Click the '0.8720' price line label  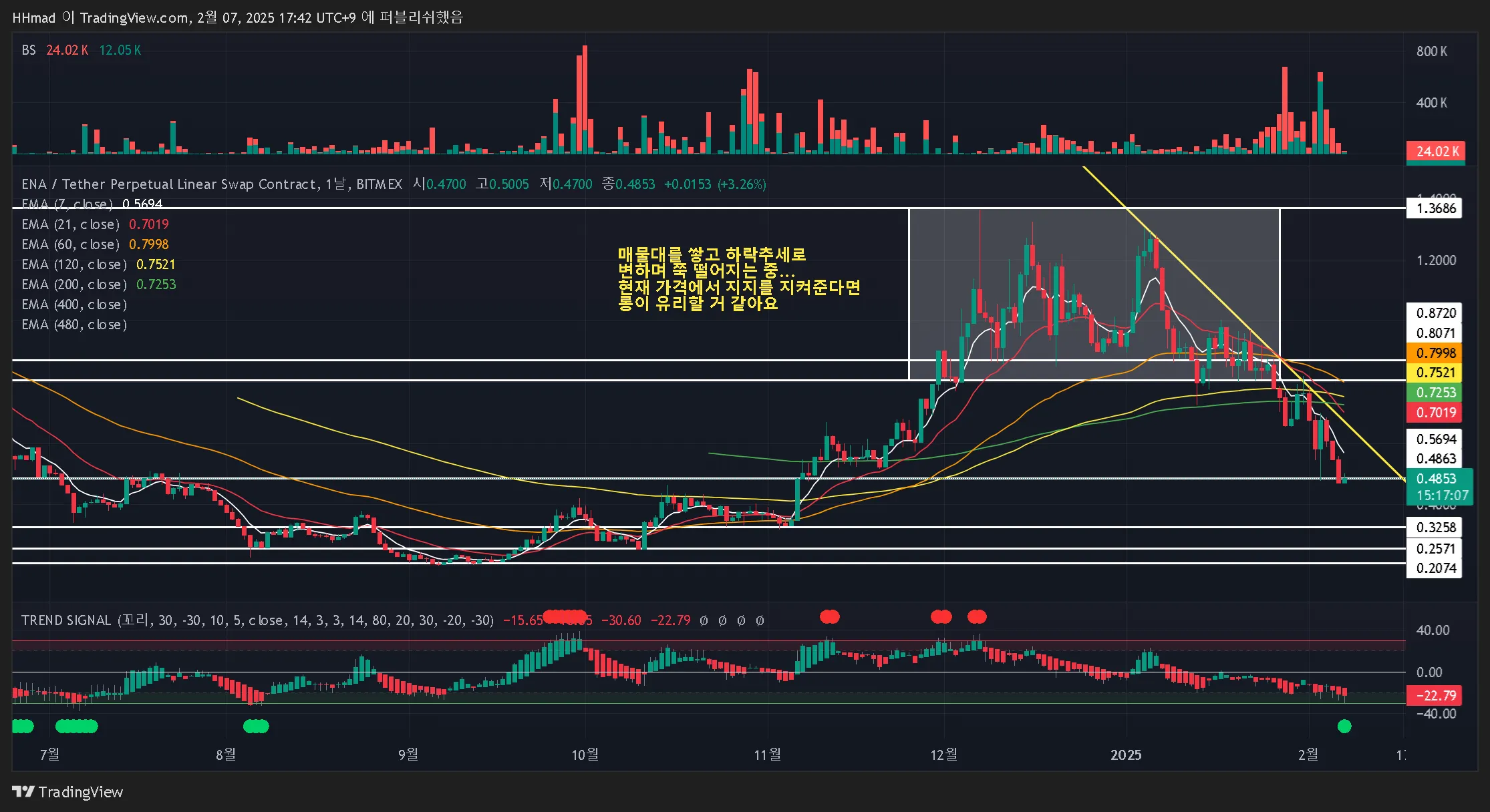[1435, 313]
